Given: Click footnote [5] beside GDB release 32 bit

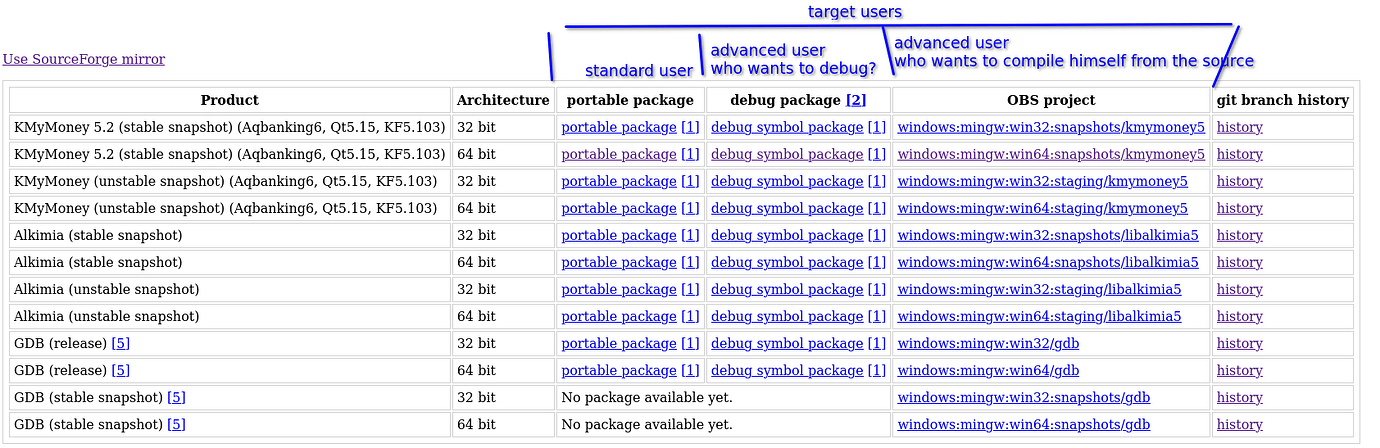Looking at the screenshot, I should pyautogui.click(x=120, y=343).
